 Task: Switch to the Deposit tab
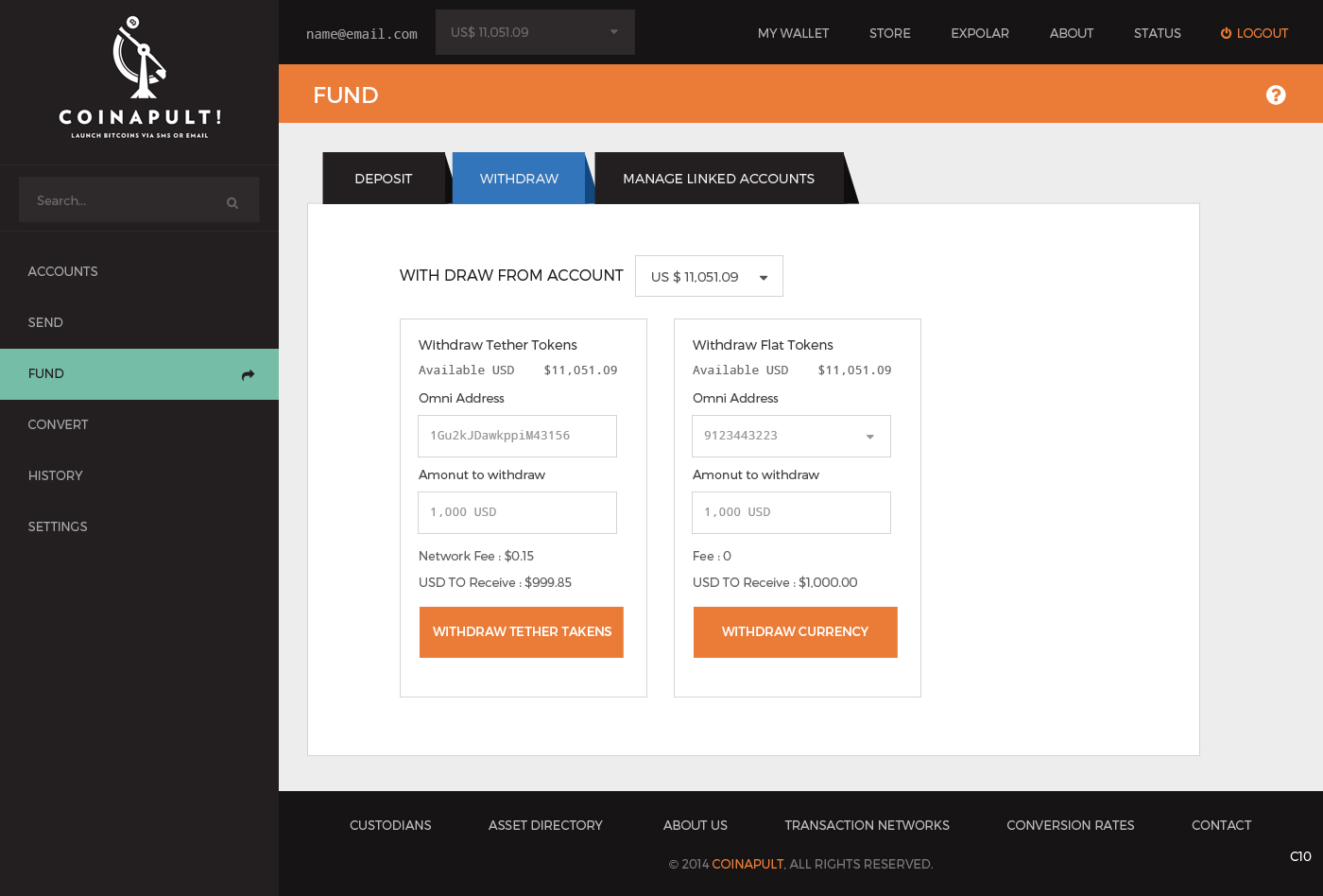pyautogui.click(x=384, y=178)
